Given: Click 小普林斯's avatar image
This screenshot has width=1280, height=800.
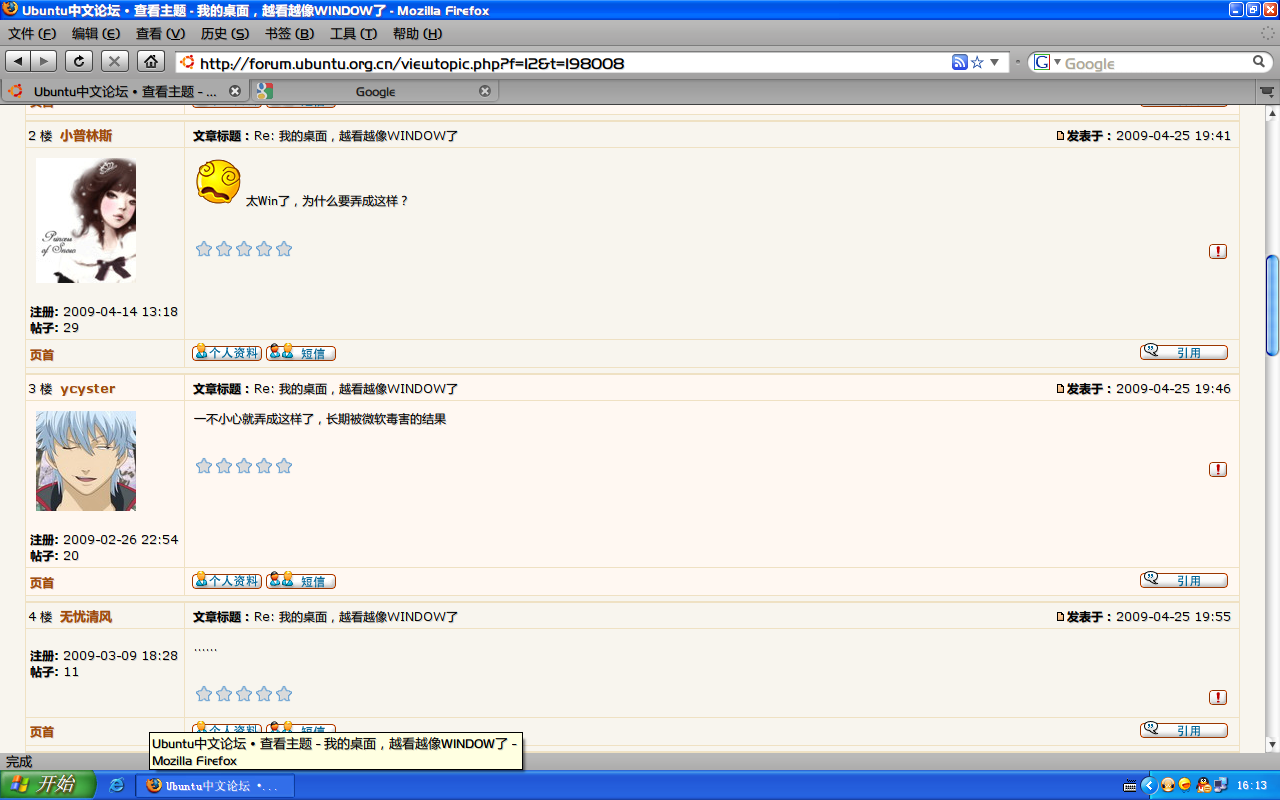Looking at the screenshot, I should point(86,220).
